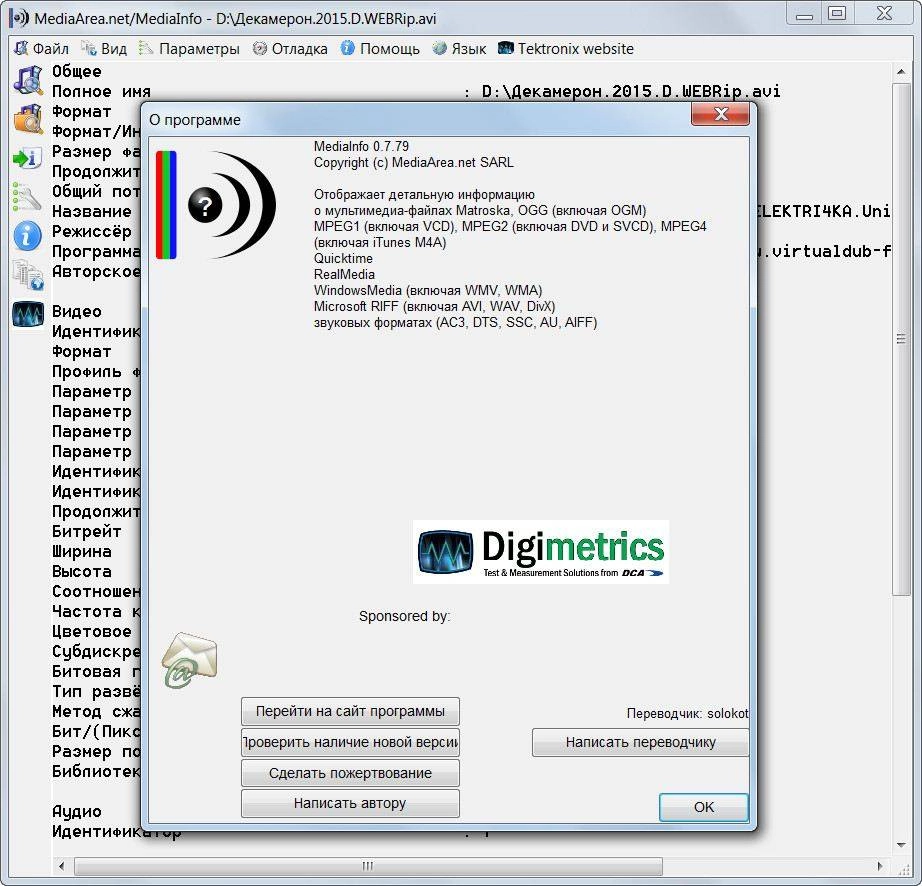Click the horizontal scrollbar left arrow
This screenshot has width=922, height=886.
coord(62,866)
